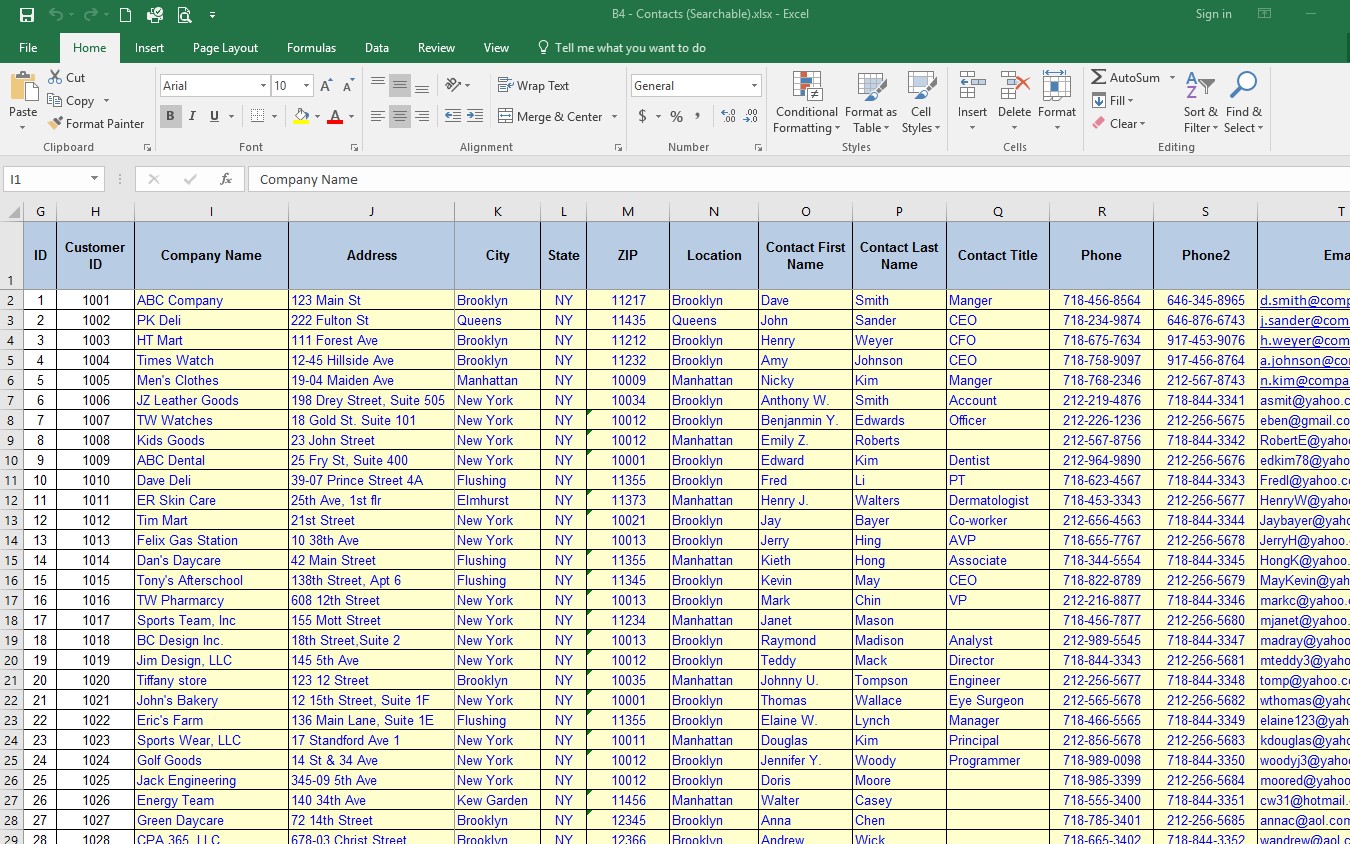Open fill color arrow beside yellow bucket

coord(318,117)
